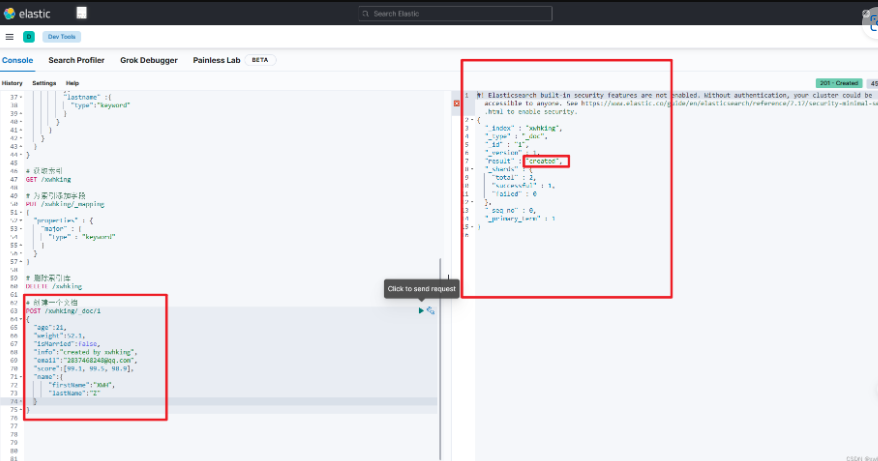The height and width of the screenshot is (461, 878).
Task: Open the Grok Debugger tab
Action: click(148, 60)
